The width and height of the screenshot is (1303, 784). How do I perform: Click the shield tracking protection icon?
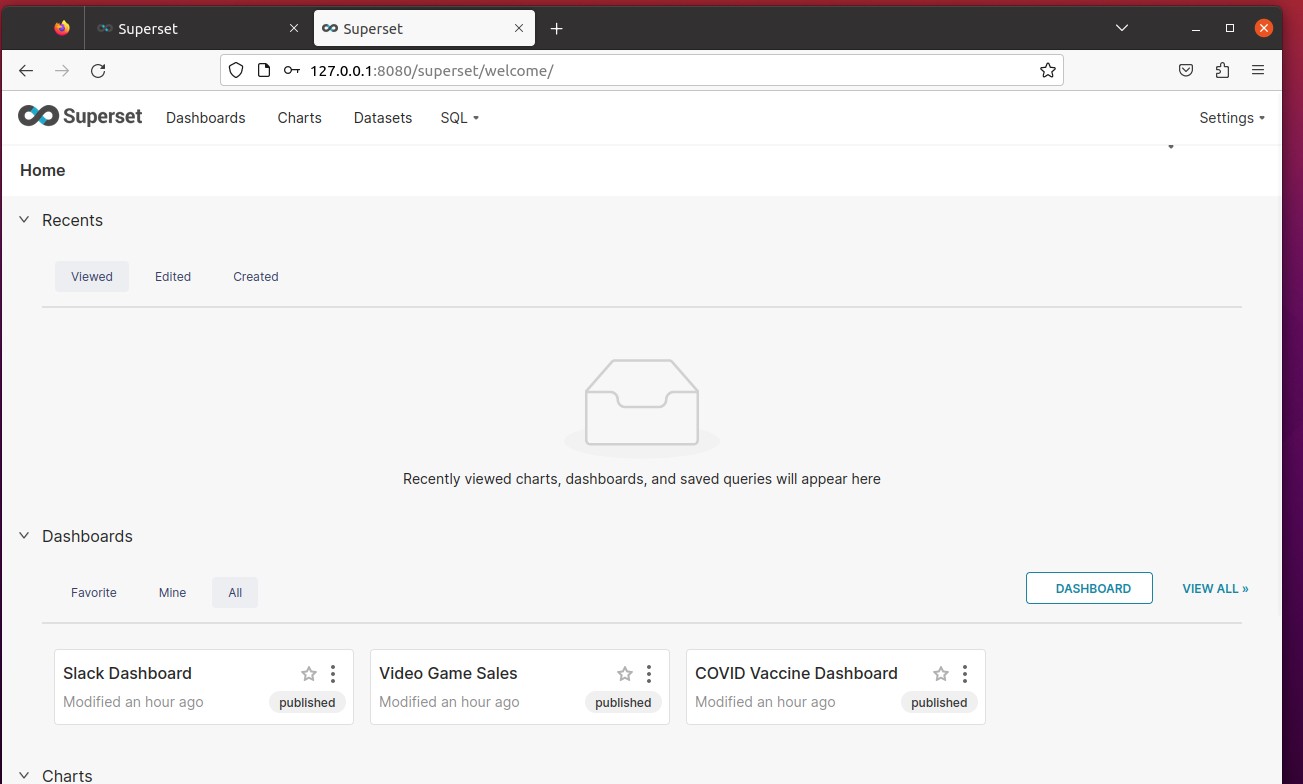(236, 70)
